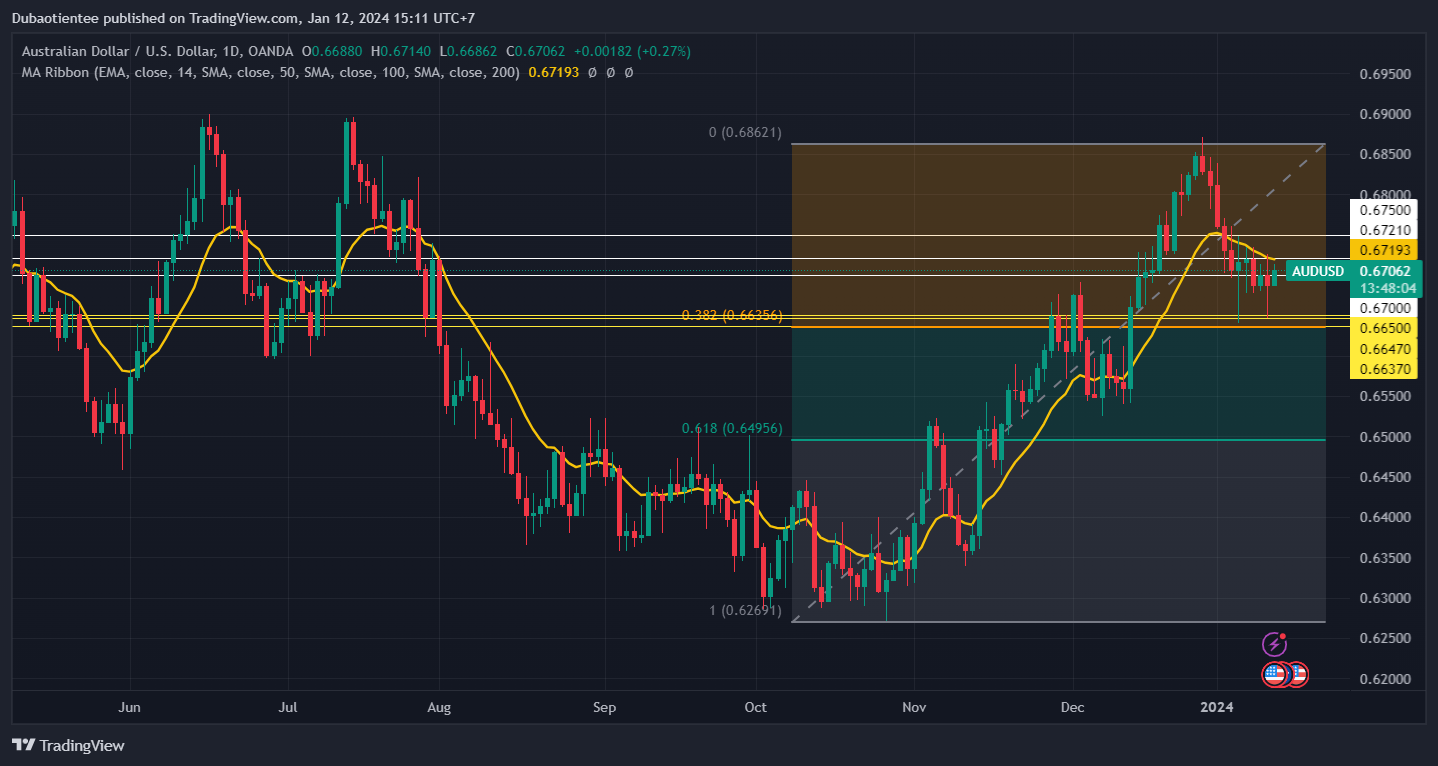
Task: Select the 0.67500 white price label
Action: click(1384, 211)
